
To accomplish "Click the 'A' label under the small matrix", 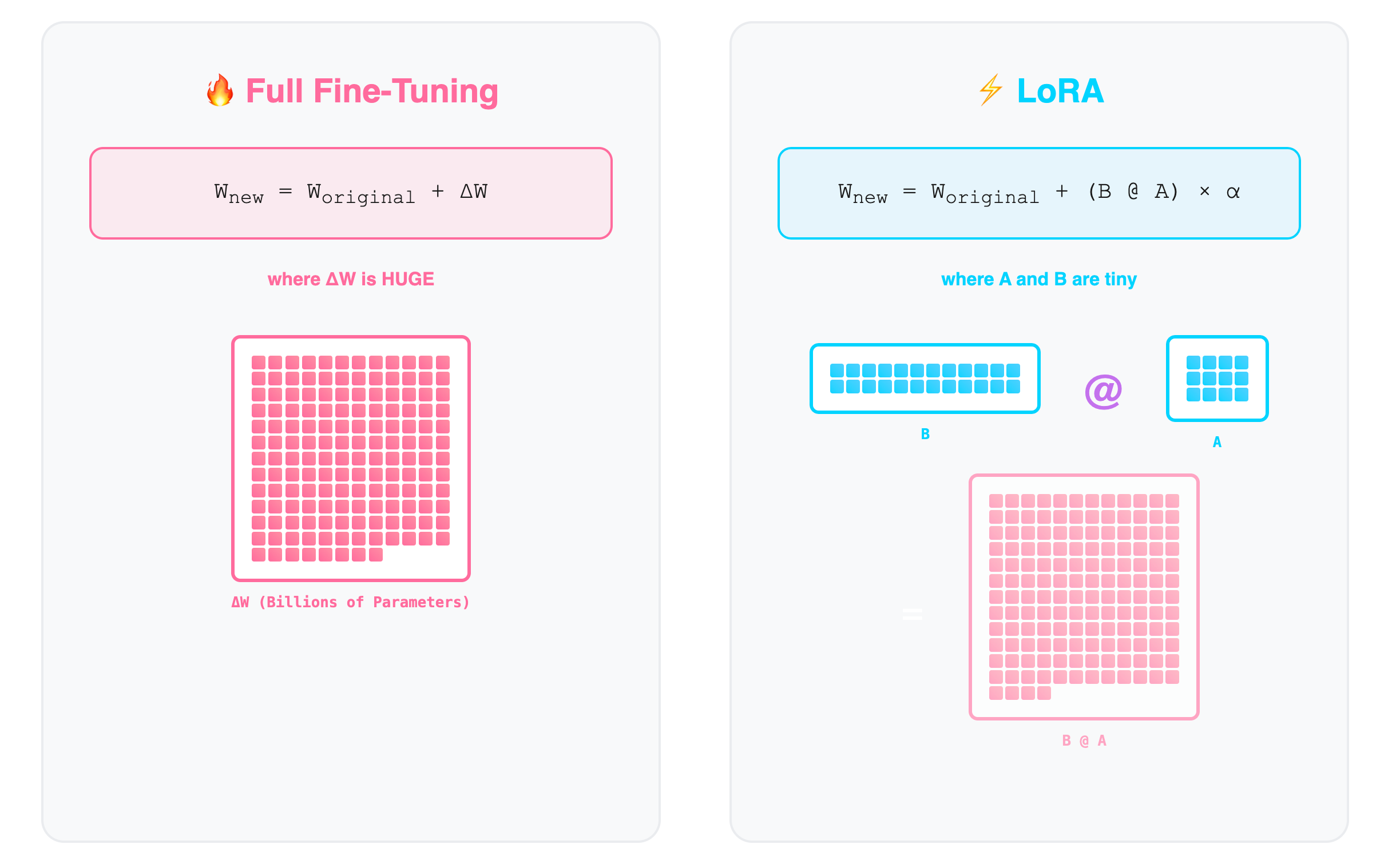I will coord(1217,443).
